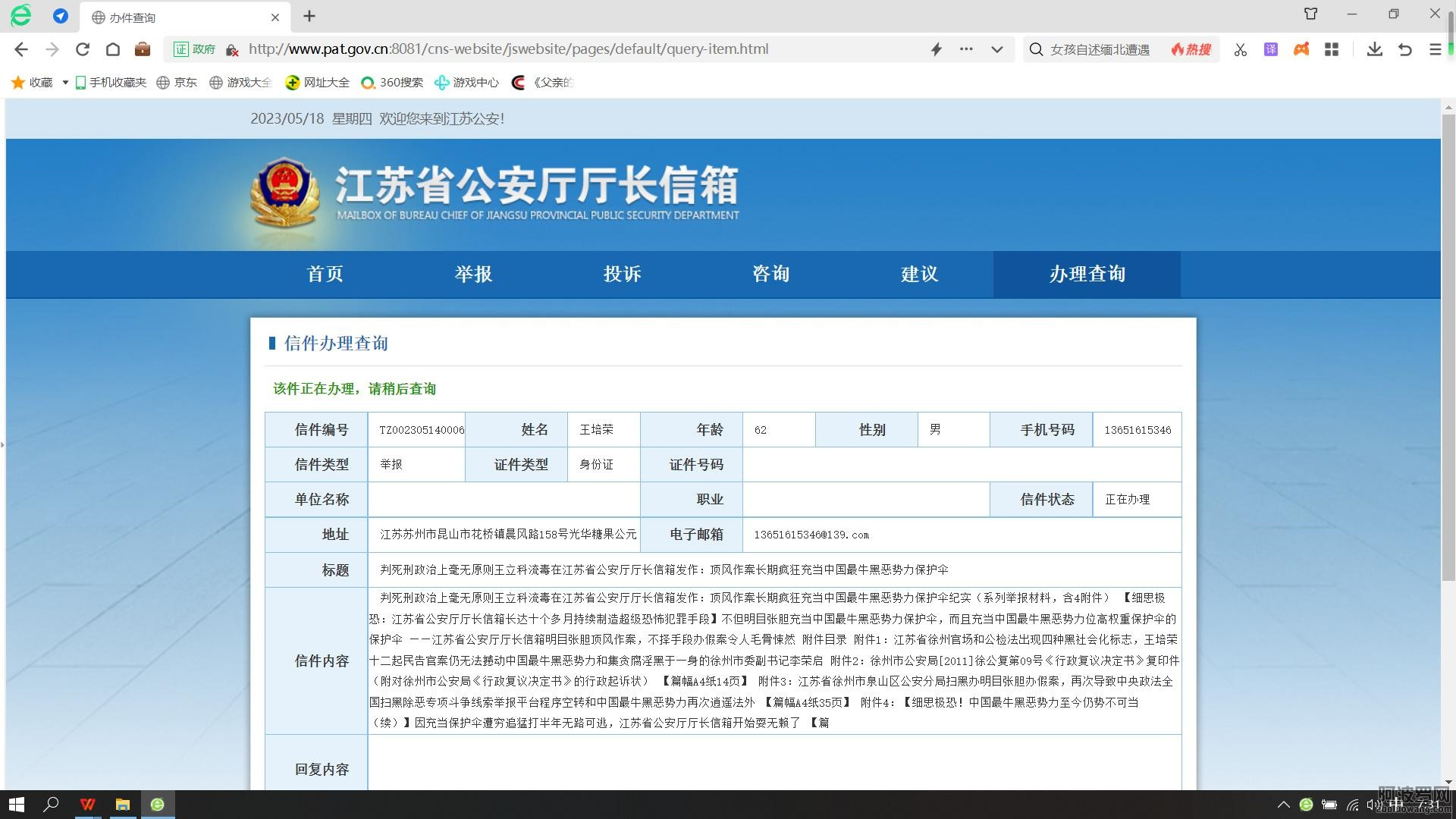Open the 游戏大全 bookmark

click(x=240, y=83)
